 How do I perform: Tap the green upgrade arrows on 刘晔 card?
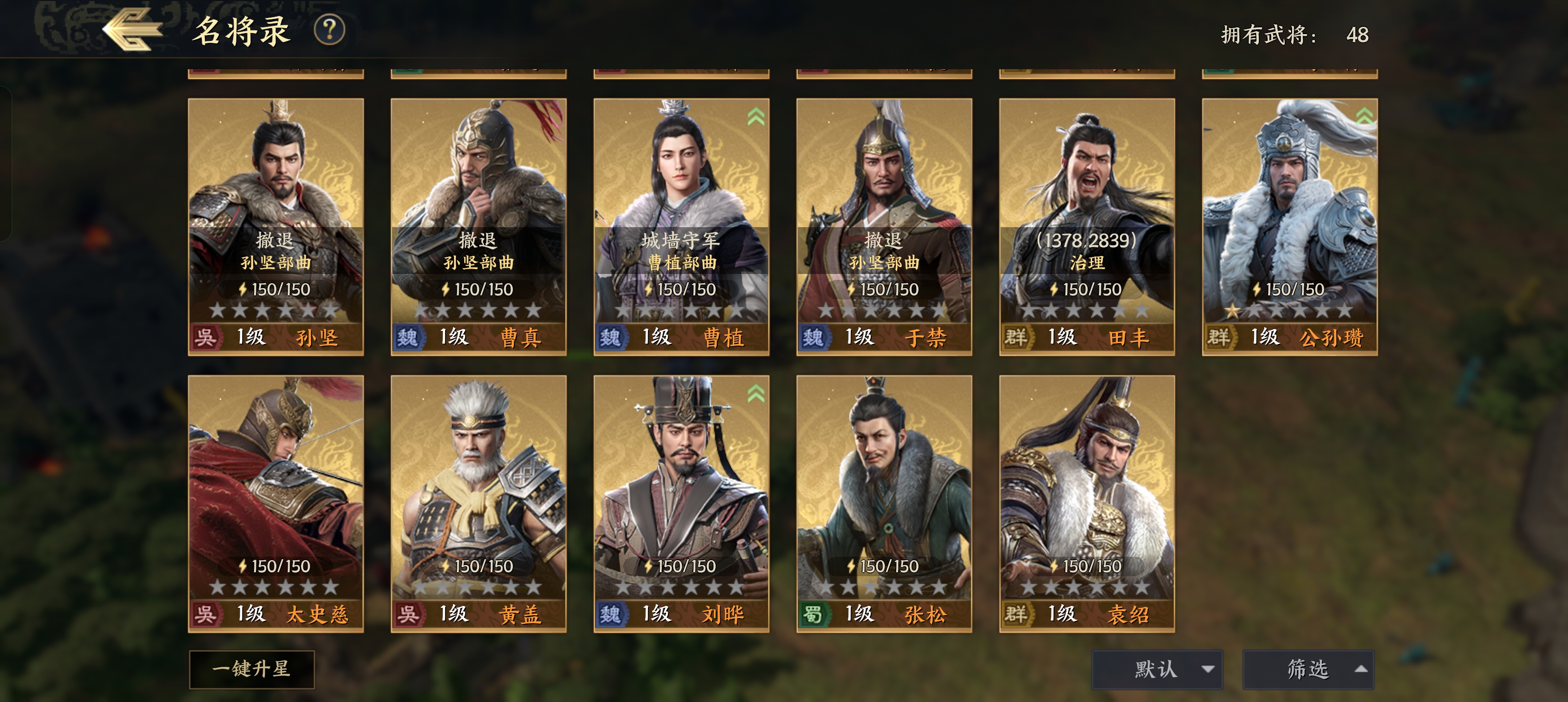point(755,393)
